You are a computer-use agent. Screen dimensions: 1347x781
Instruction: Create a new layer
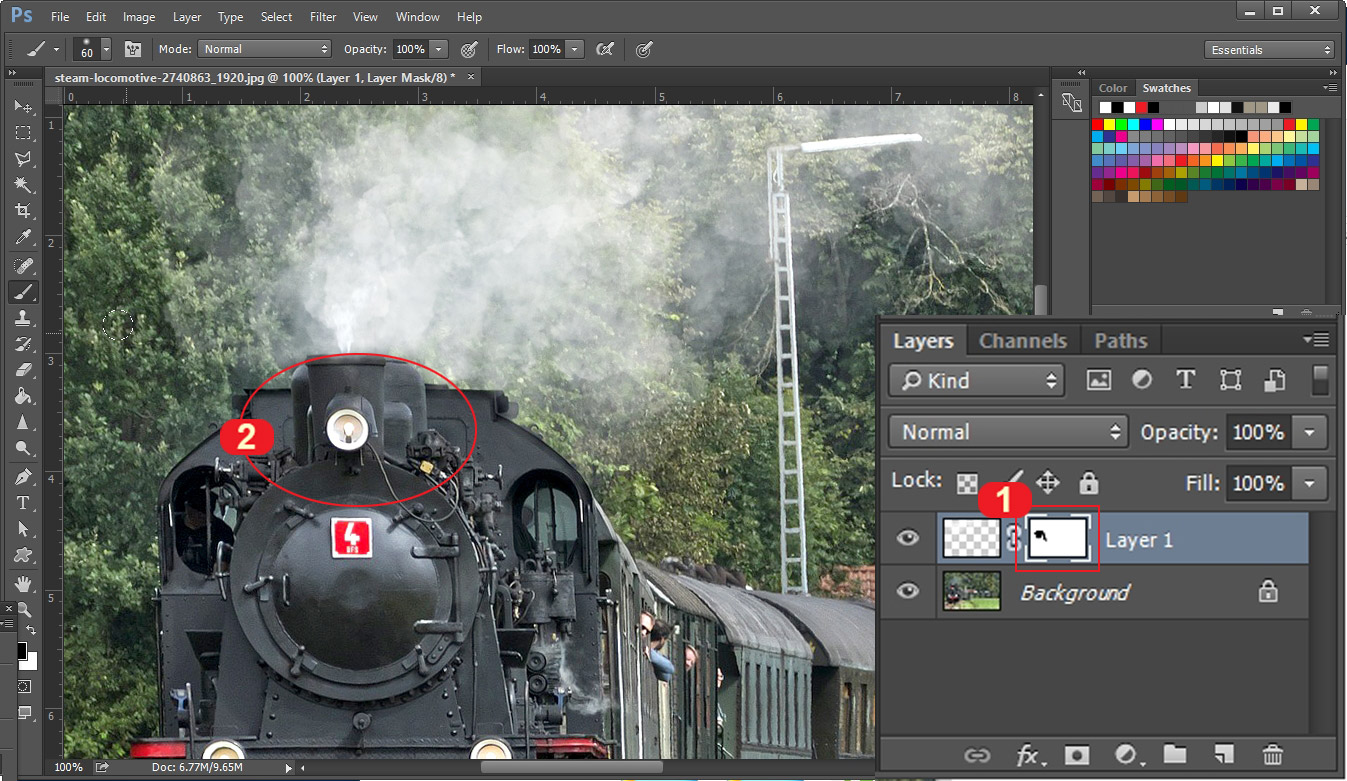tap(1223, 755)
